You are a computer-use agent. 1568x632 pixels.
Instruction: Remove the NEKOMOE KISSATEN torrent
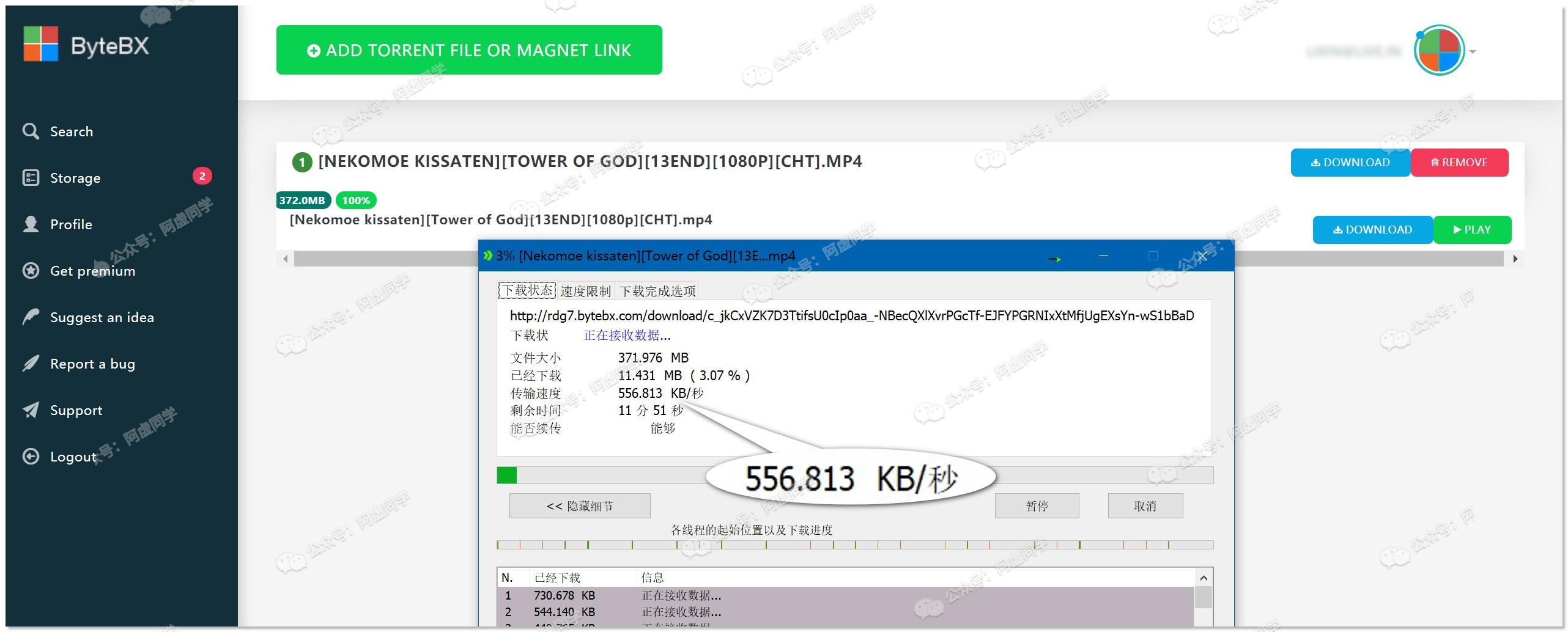point(1460,163)
